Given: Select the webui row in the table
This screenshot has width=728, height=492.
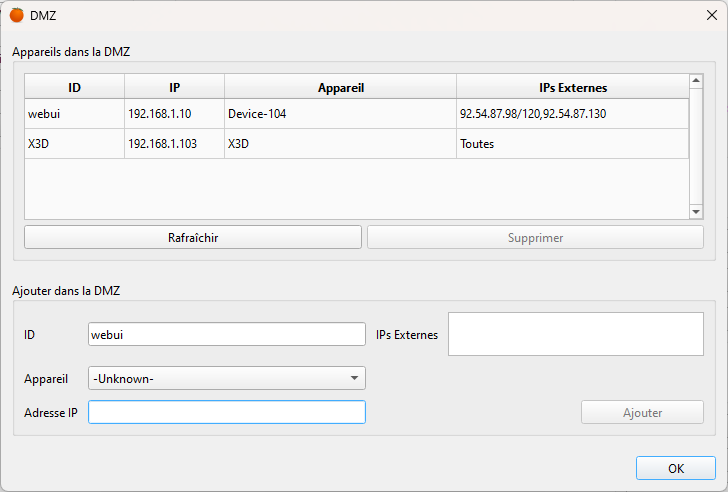Looking at the screenshot, I should [357, 114].
